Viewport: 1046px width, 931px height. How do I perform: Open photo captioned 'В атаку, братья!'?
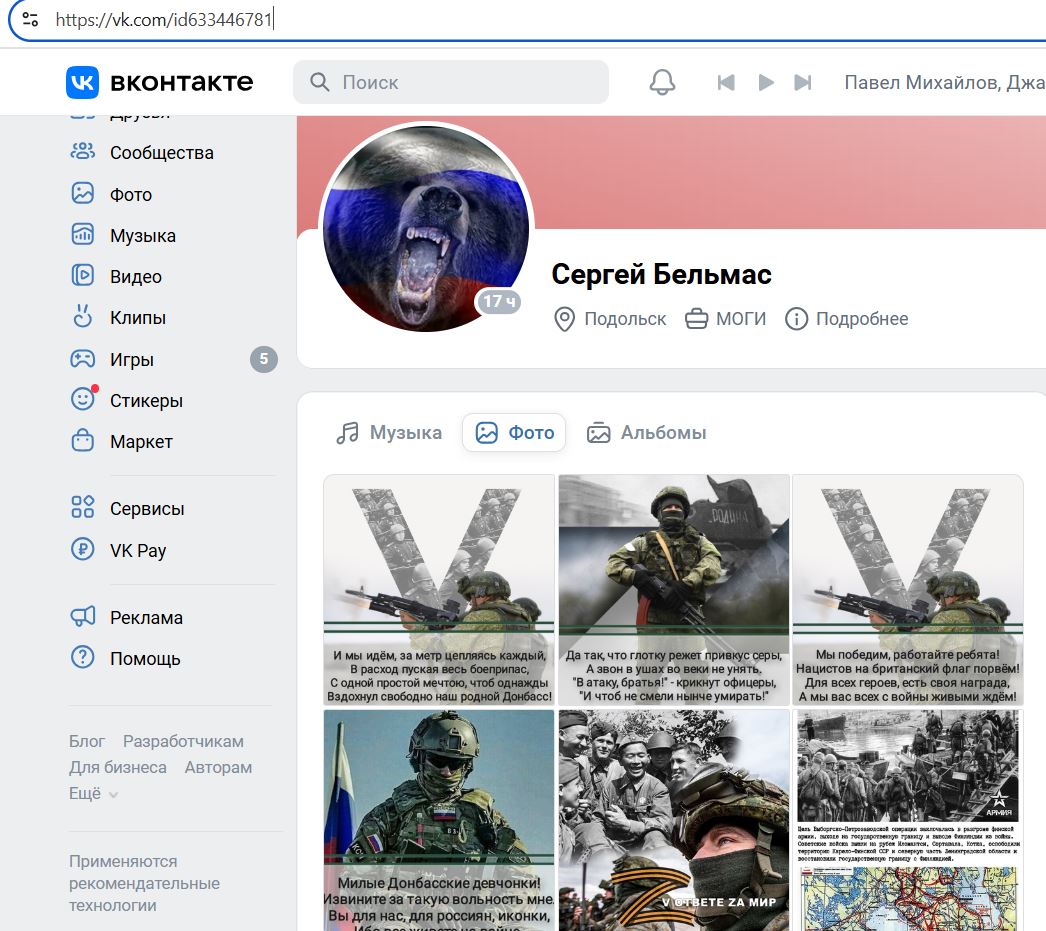pyautogui.click(x=674, y=590)
